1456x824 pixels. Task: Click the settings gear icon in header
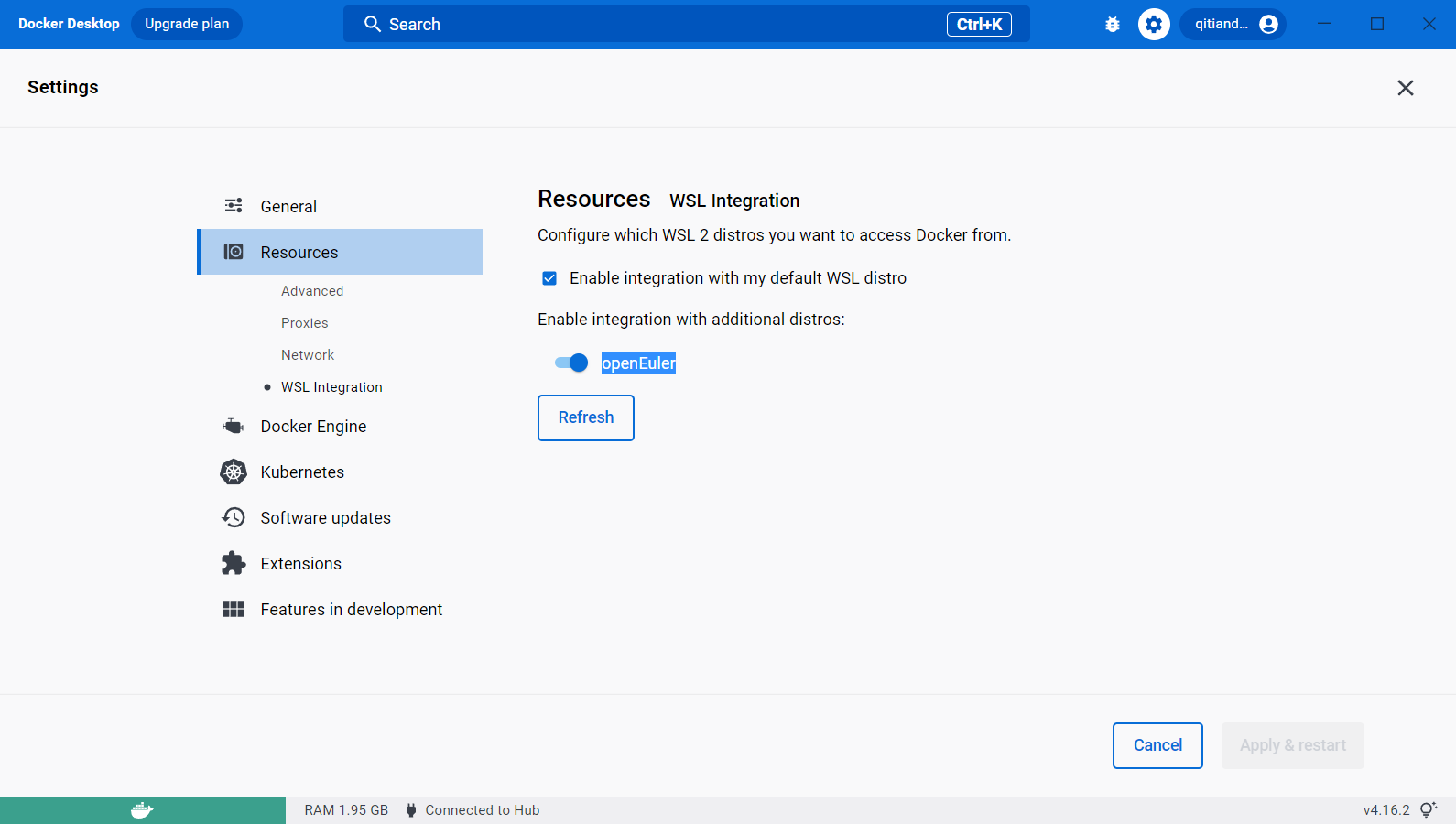1154,25
